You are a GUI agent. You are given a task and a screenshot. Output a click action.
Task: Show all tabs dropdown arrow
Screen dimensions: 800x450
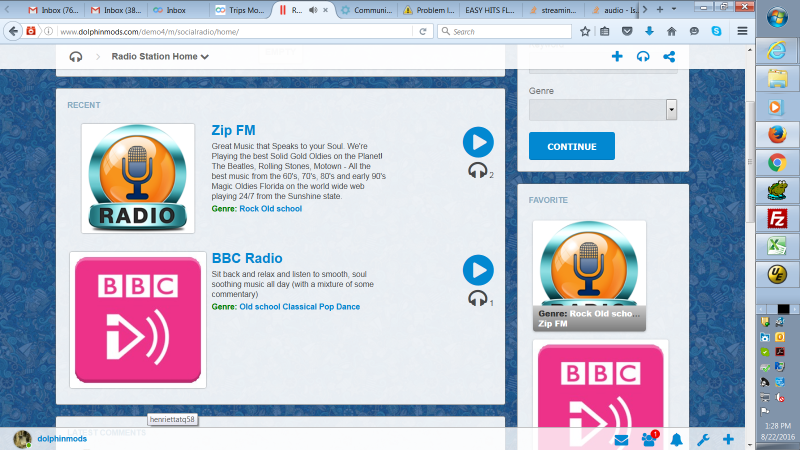click(x=674, y=9)
